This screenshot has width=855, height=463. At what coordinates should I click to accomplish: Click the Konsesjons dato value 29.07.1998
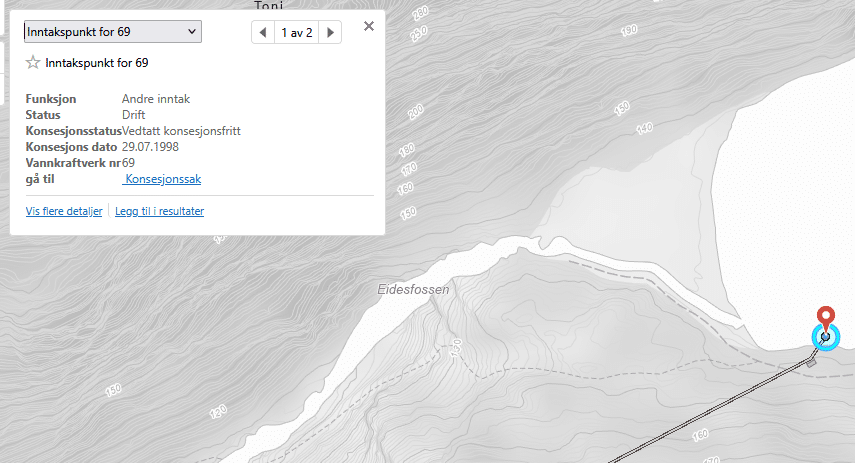(157, 147)
